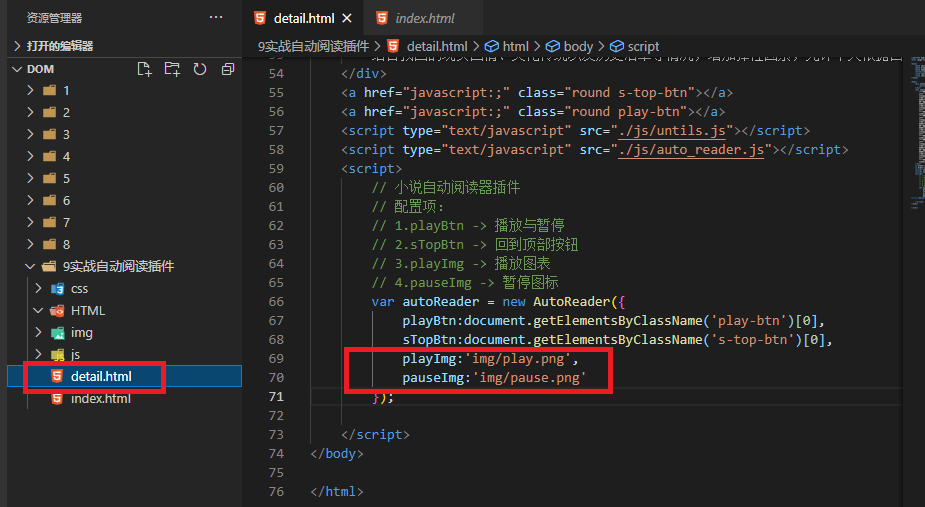Click the HTML5 icon on index.html tab
The image size is (925, 507).
pos(382,18)
